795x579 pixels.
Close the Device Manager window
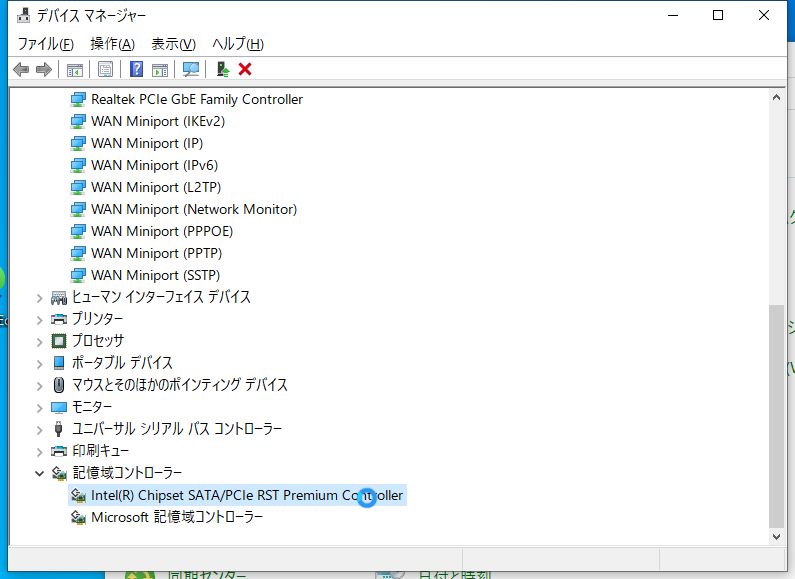764,15
